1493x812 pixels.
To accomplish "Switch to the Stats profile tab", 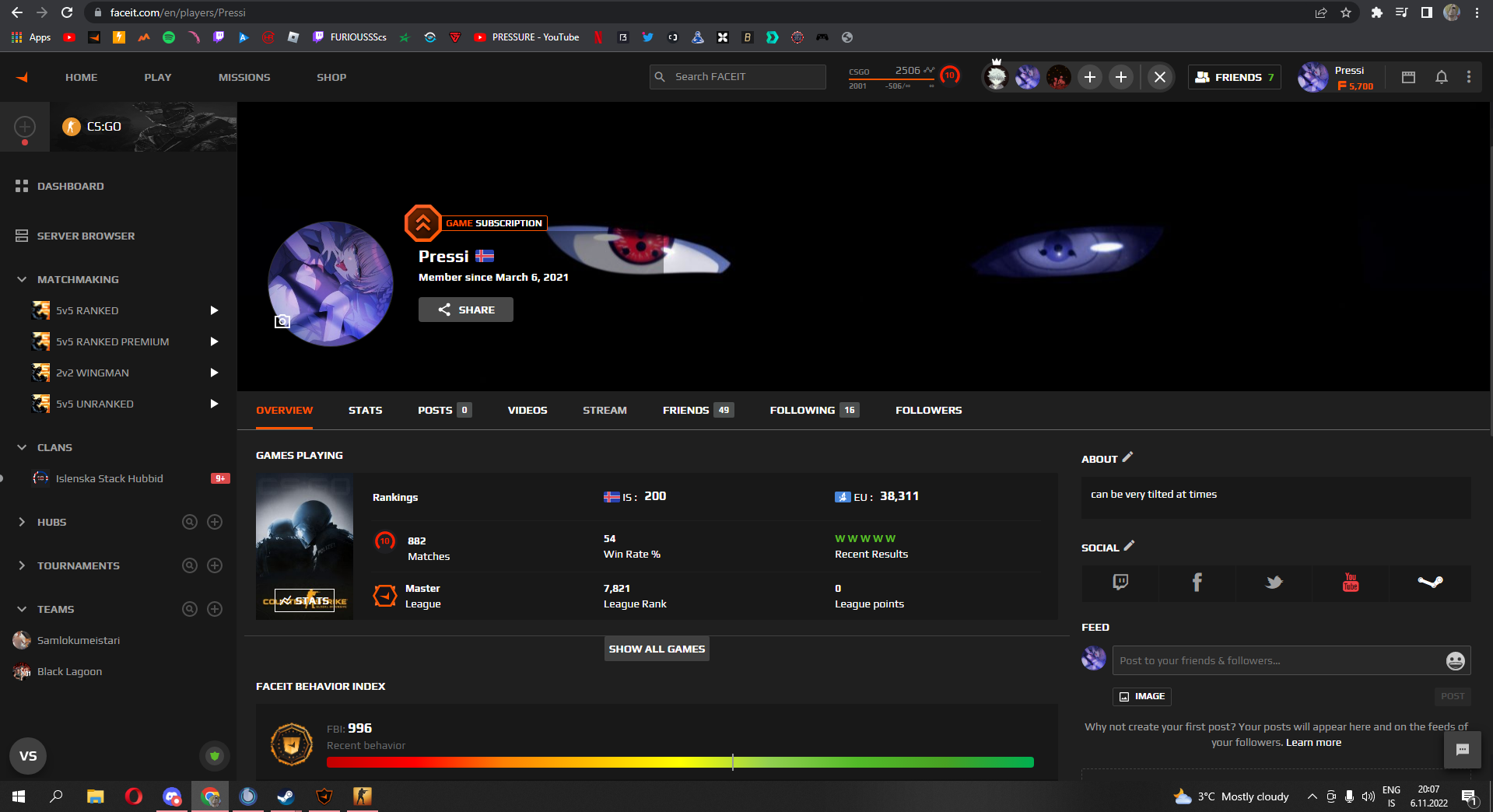I will [366, 410].
